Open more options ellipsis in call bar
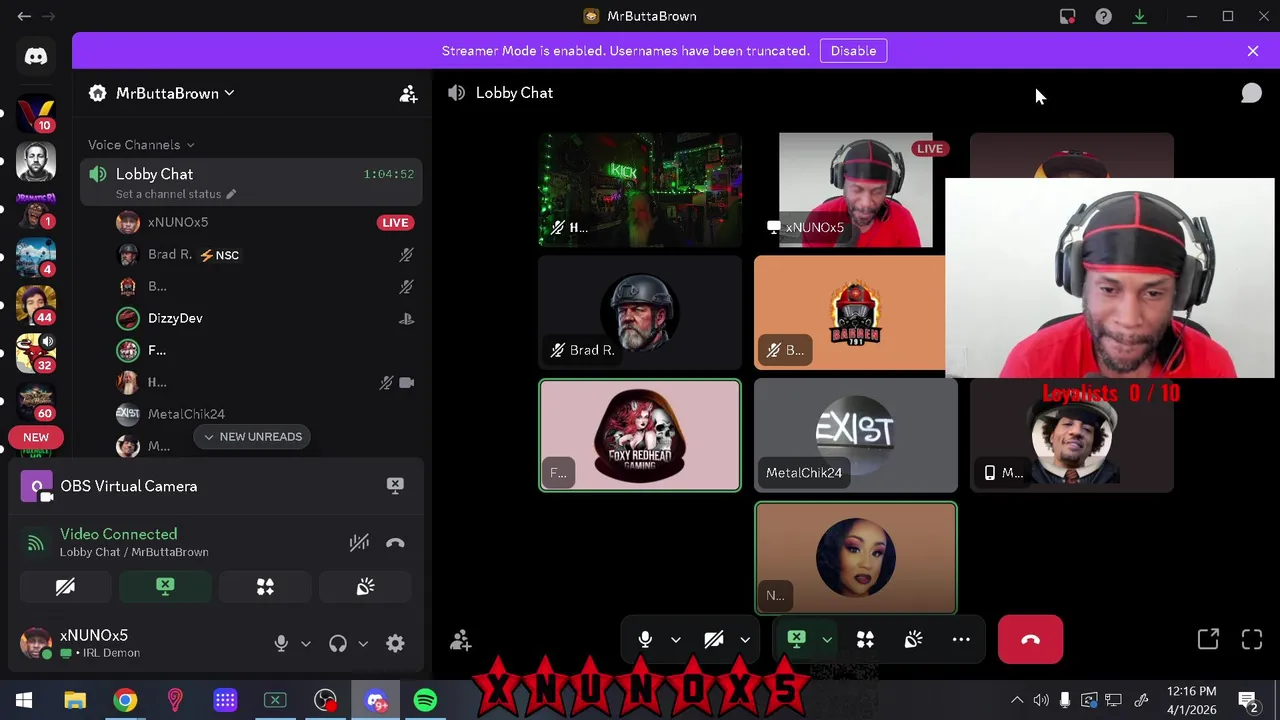 point(961,639)
